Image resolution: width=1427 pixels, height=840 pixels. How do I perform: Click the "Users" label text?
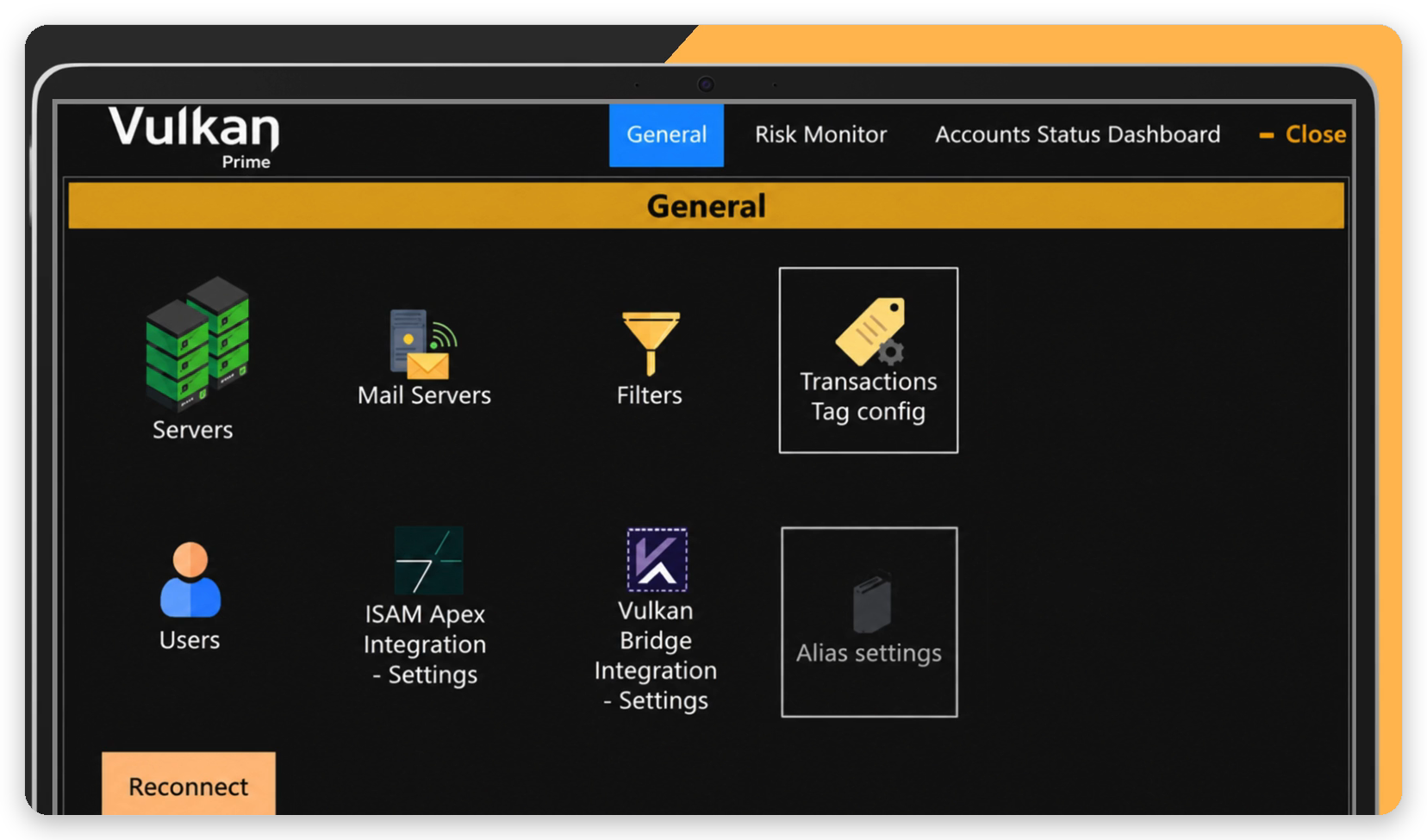(190, 640)
